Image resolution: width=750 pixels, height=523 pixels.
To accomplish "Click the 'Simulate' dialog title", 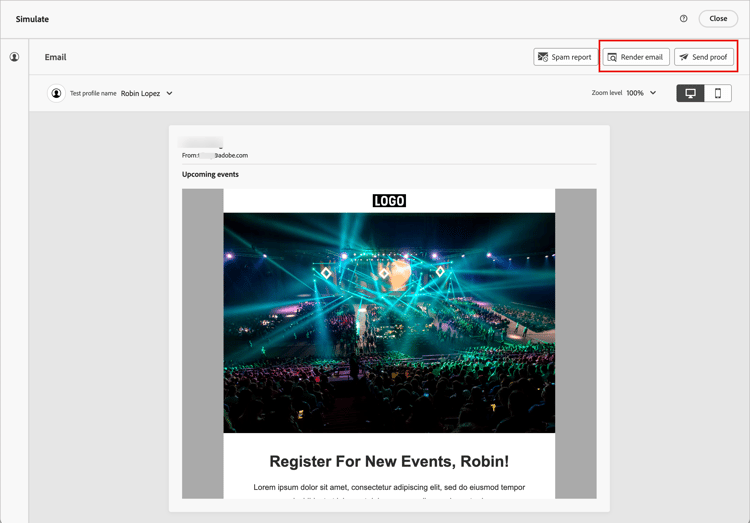I will point(32,19).
